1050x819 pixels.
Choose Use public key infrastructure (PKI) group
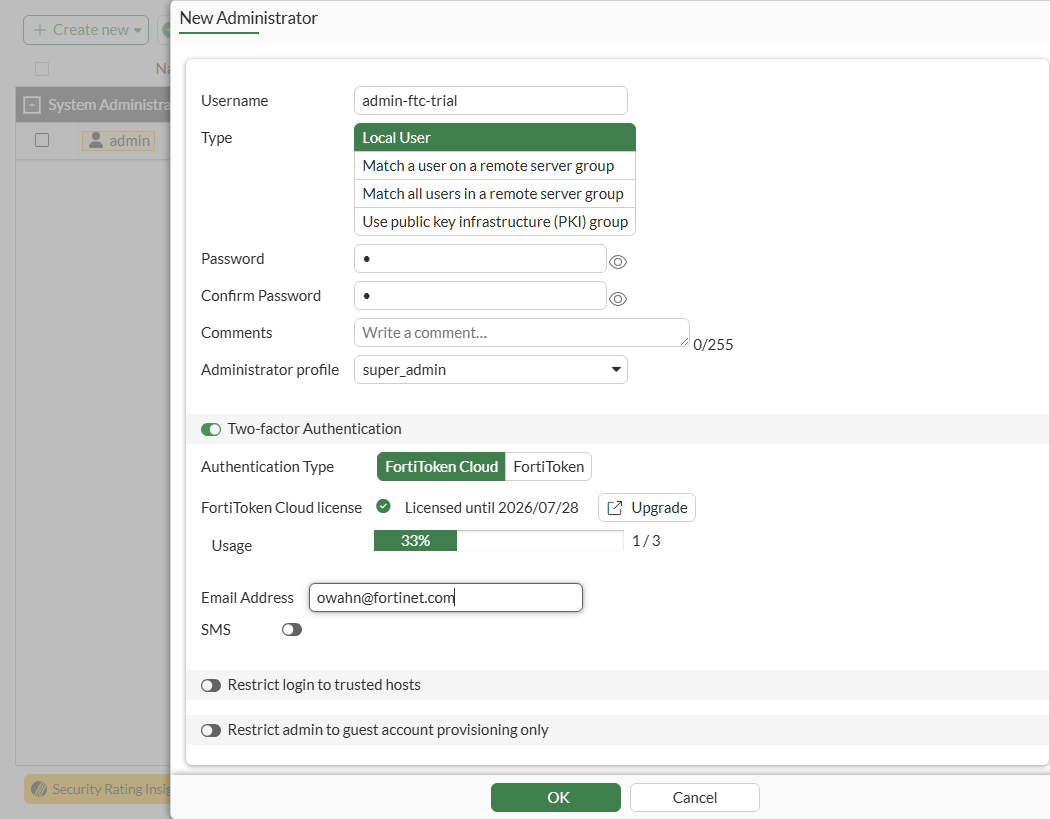495,222
